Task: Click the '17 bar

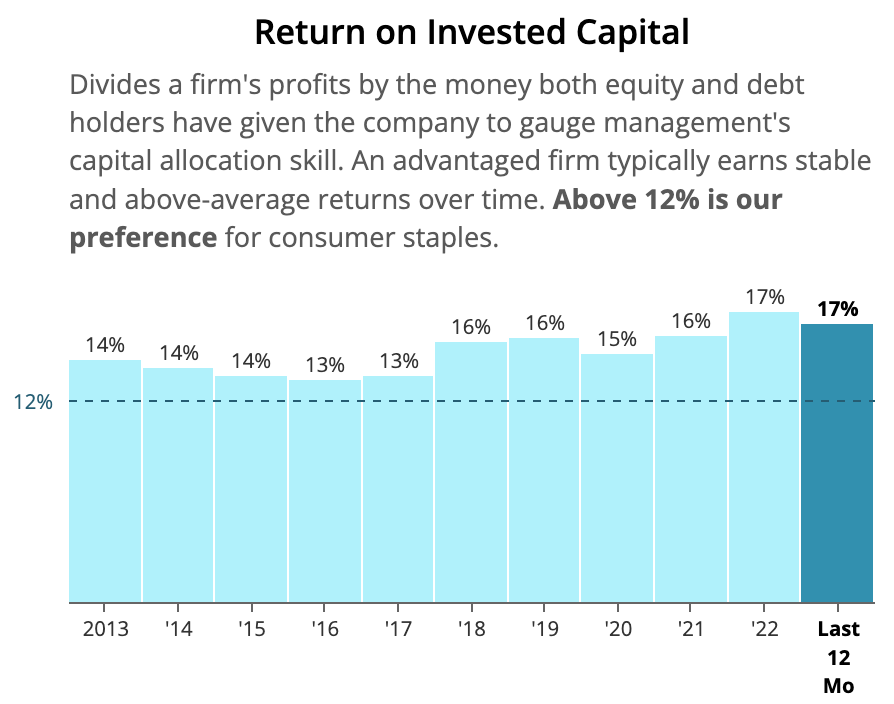Action: (398, 489)
